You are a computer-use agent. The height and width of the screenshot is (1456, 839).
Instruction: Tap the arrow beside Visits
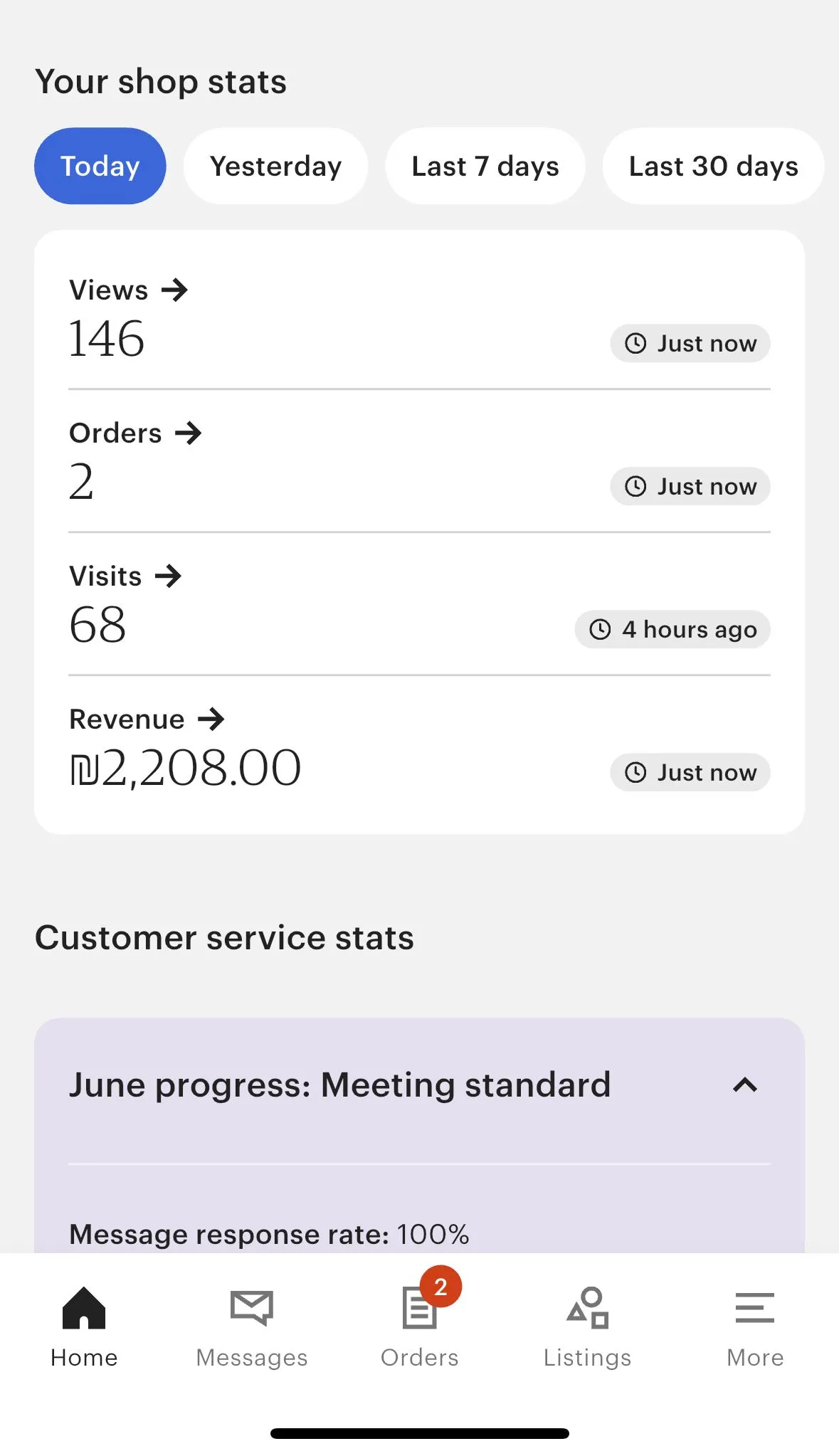click(169, 576)
